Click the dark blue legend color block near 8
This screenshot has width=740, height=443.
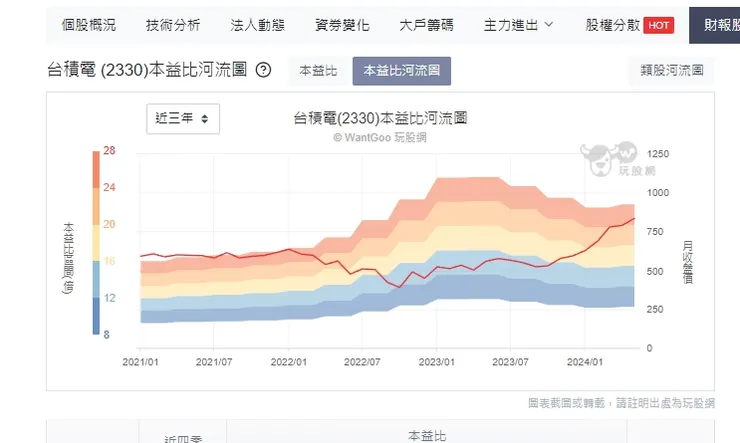pos(96,316)
